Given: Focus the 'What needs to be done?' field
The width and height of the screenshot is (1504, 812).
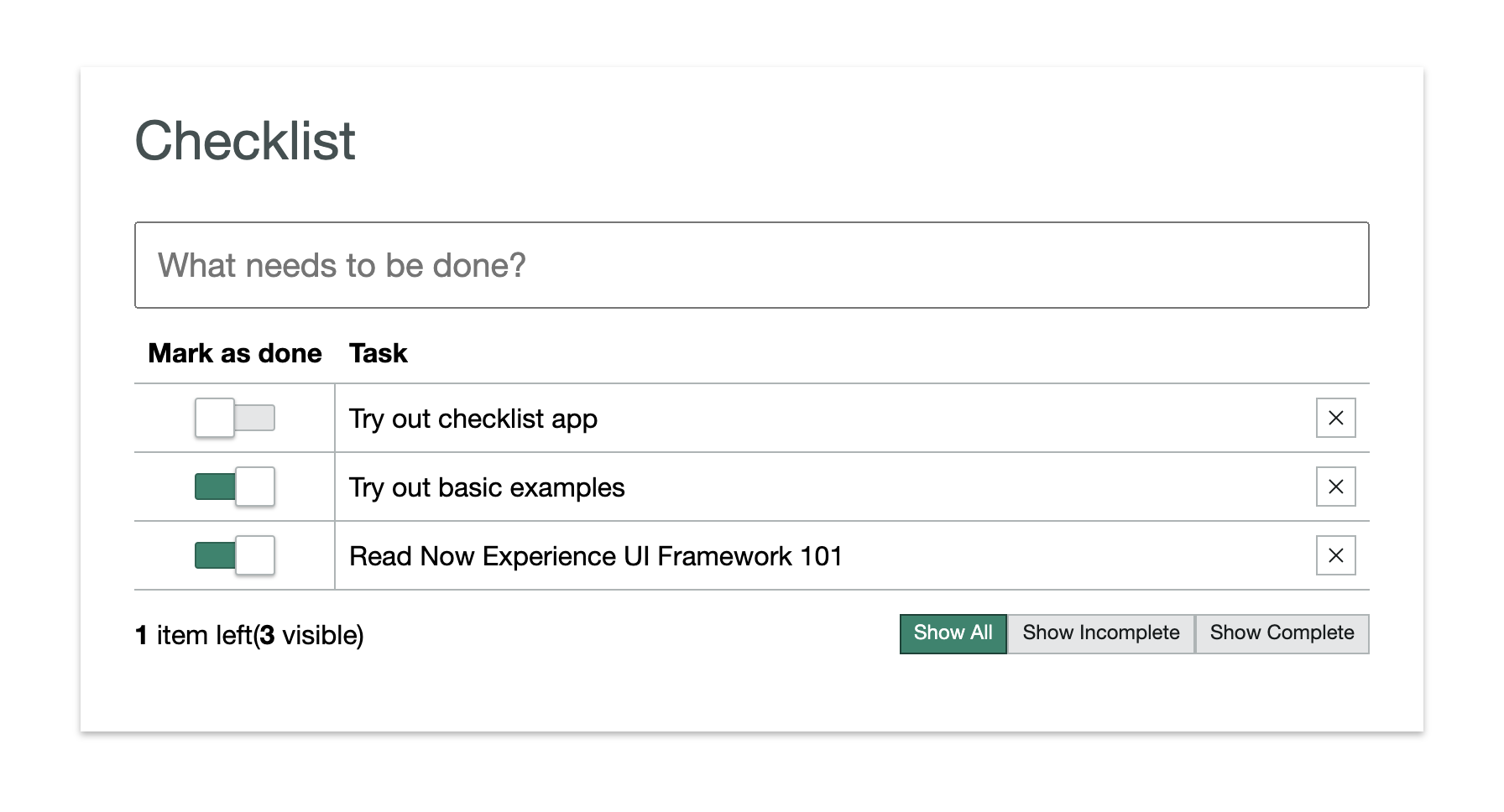Looking at the screenshot, I should 751,265.
